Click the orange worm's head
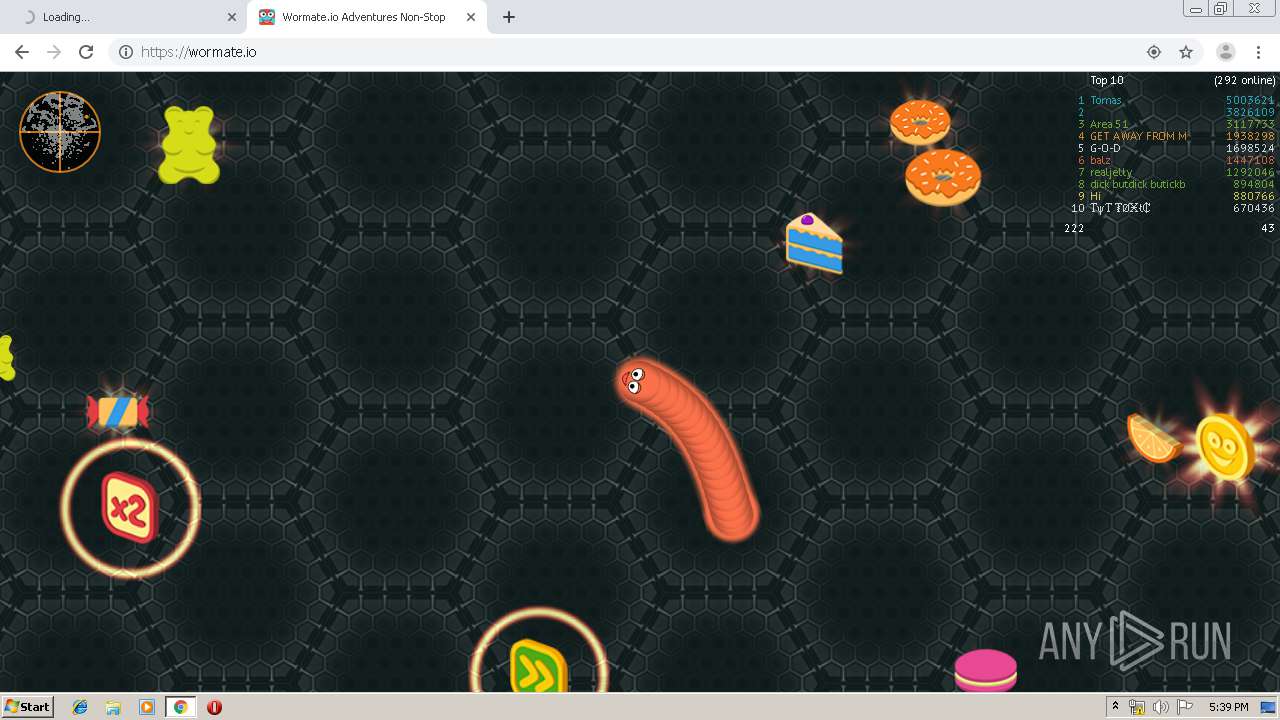Viewport: 1280px width, 720px height. coord(635,381)
